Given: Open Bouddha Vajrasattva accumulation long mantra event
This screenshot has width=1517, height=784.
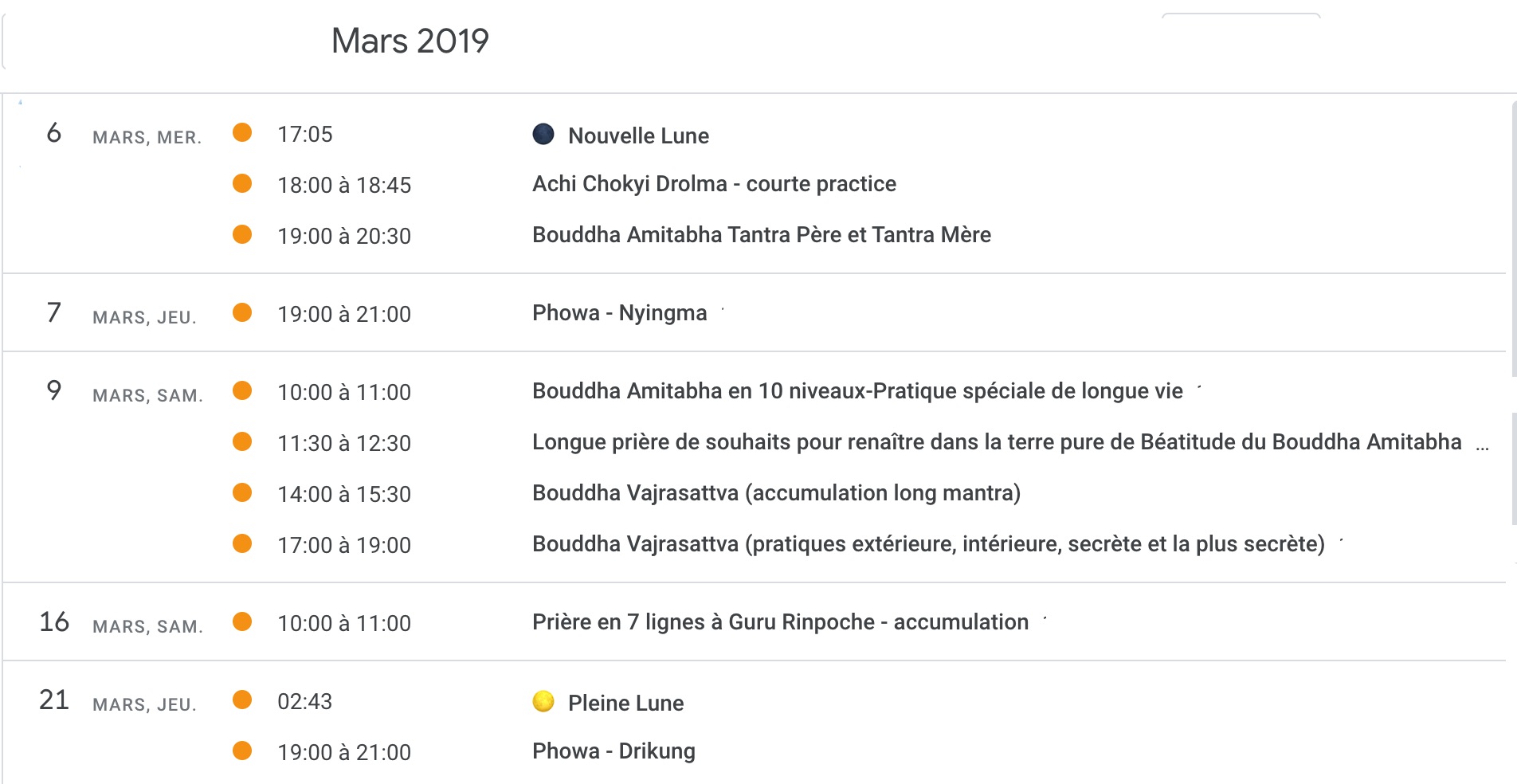Looking at the screenshot, I should tap(776, 493).
